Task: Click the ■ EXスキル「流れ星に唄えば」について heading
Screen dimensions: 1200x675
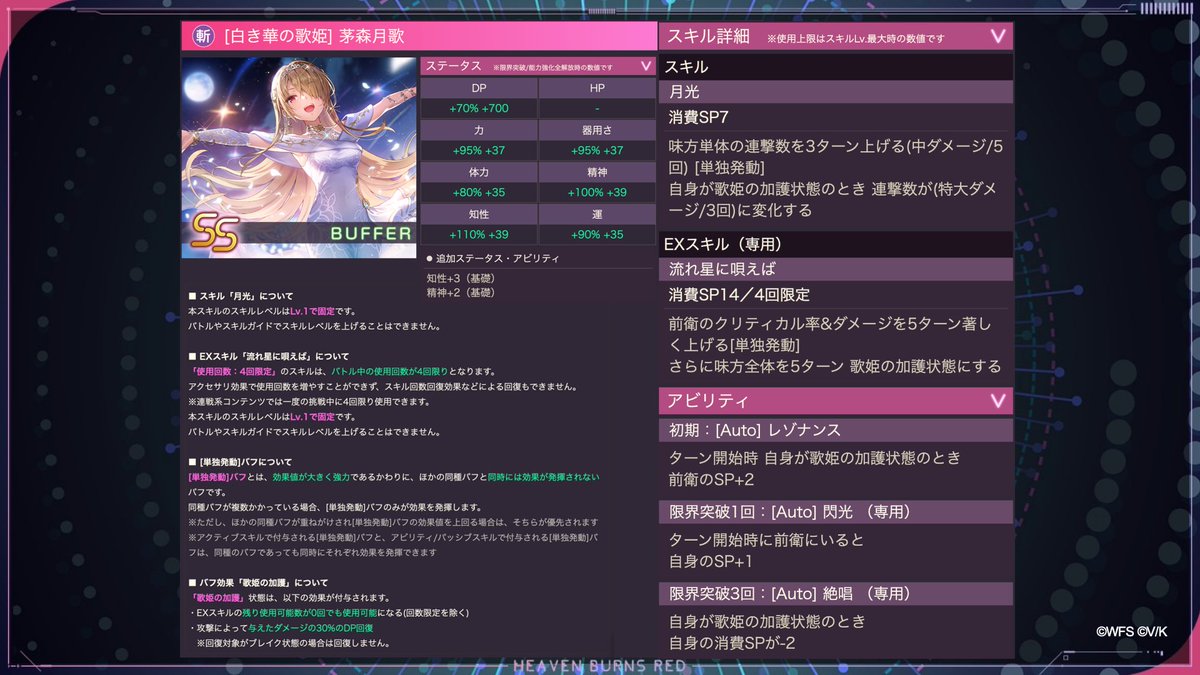Action: pos(269,357)
